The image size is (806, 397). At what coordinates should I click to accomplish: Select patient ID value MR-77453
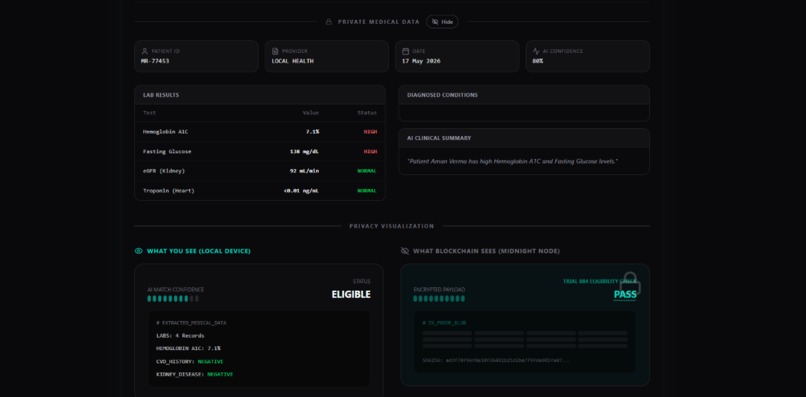pyautogui.click(x=155, y=61)
